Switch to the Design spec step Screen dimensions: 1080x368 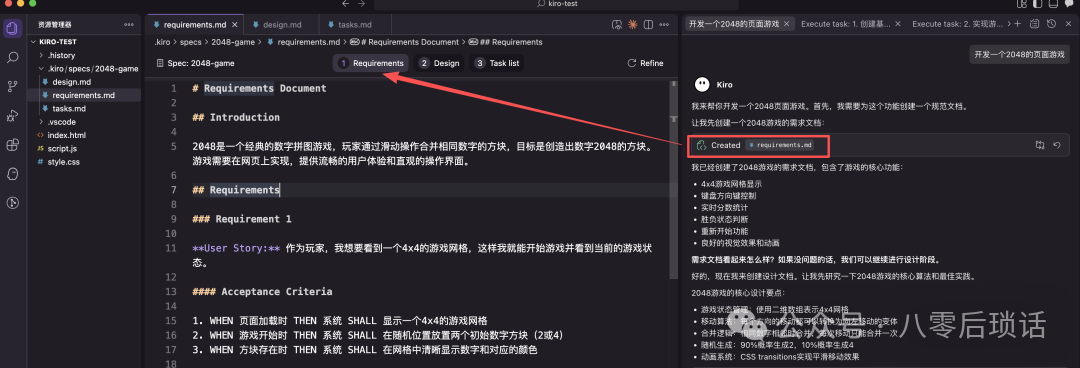439,63
